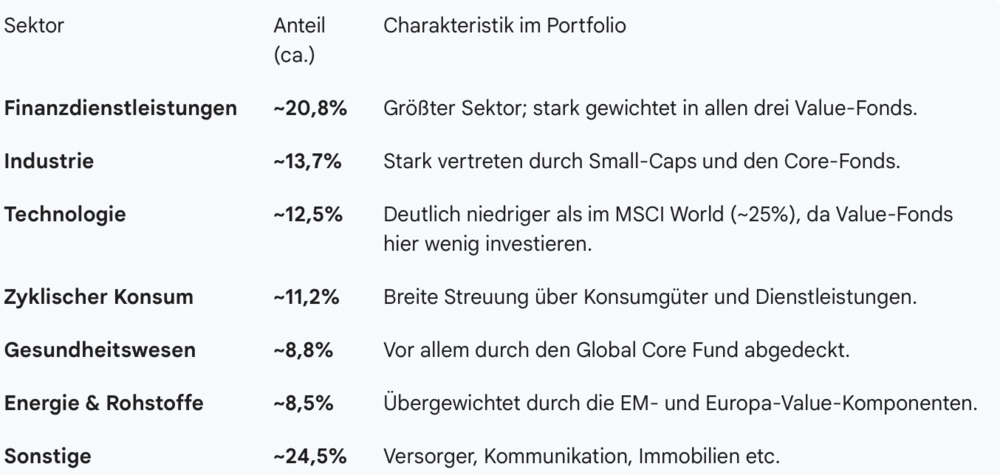Select the Finanzdienstleistungen row label
Screen dimensions: 1000x475
point(121,107)
